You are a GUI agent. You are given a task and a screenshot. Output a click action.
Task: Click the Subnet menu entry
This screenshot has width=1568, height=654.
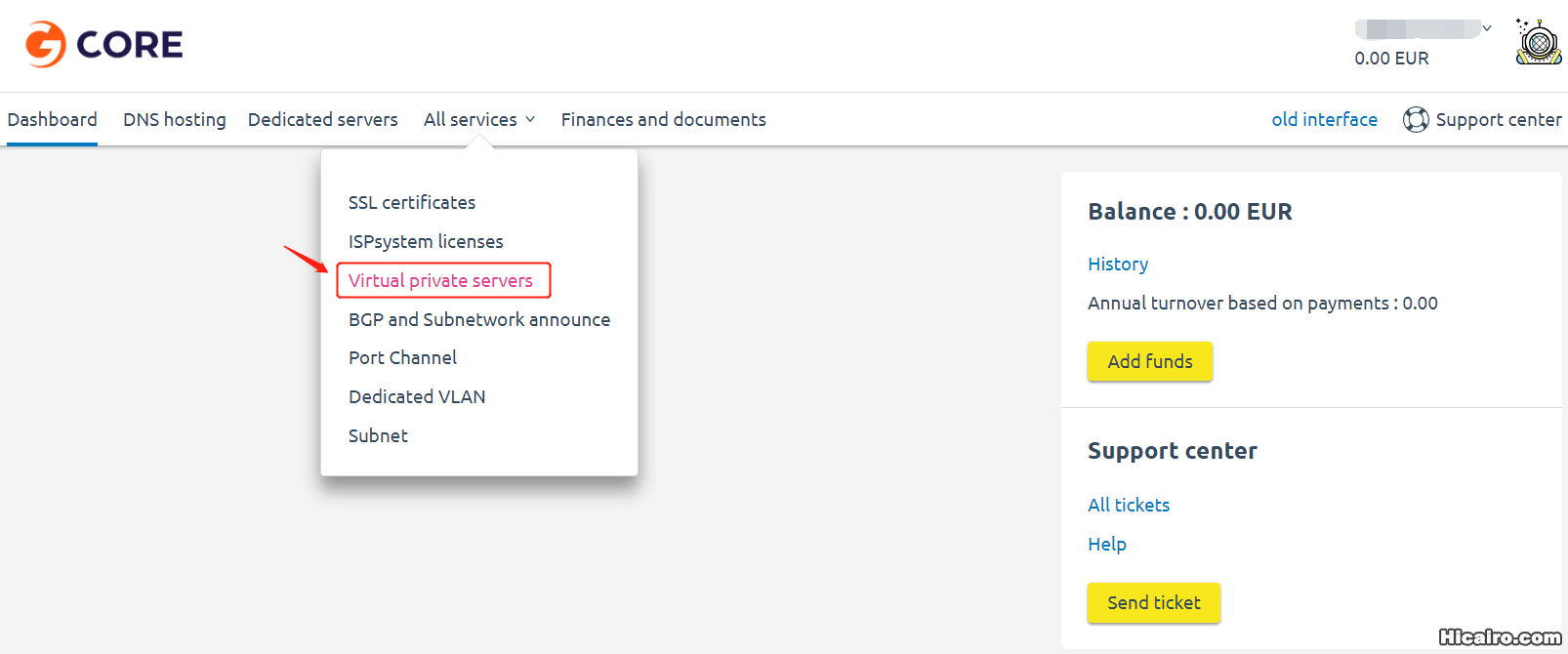[378, 435]
